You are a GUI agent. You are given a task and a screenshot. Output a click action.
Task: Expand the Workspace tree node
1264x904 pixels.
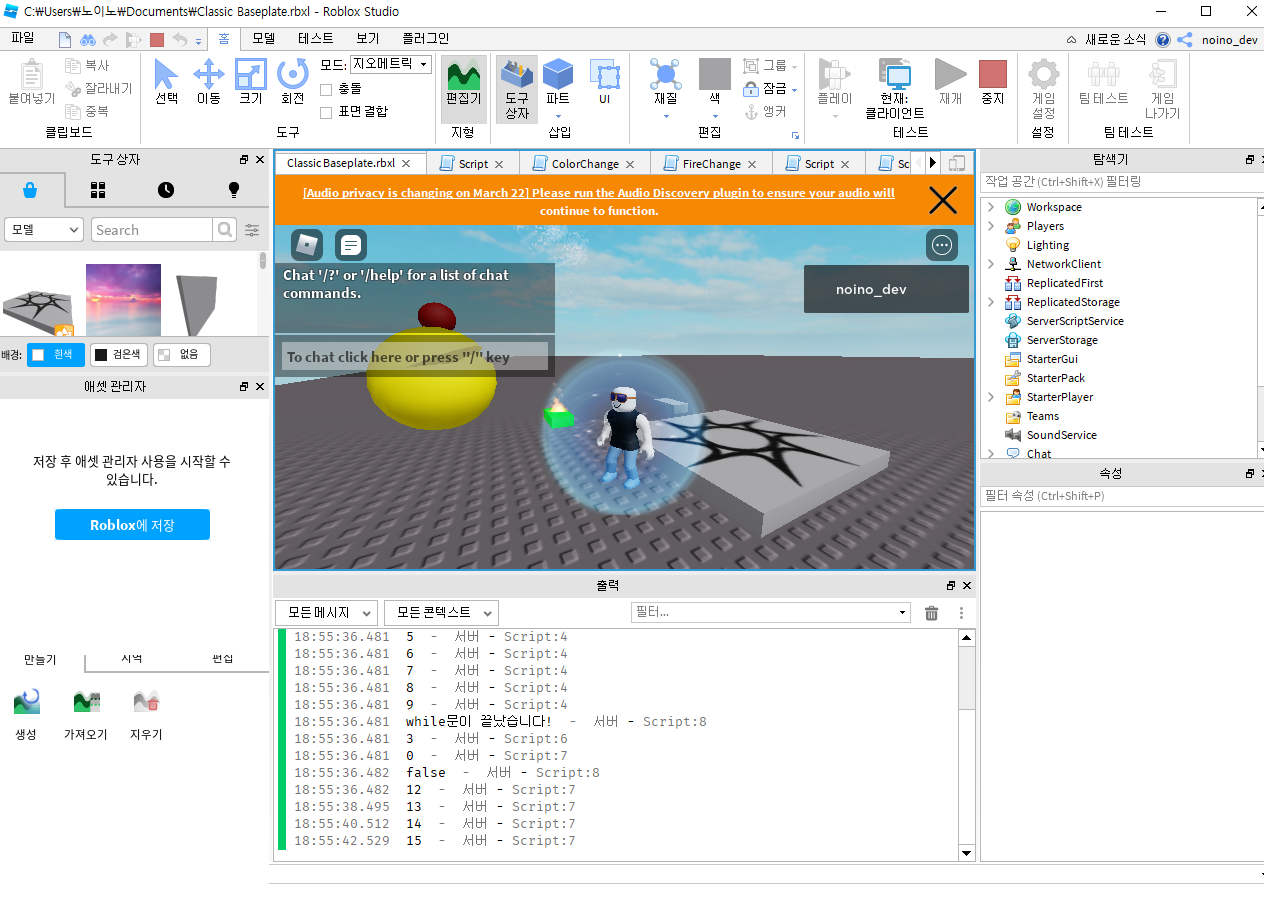(991, 207)
